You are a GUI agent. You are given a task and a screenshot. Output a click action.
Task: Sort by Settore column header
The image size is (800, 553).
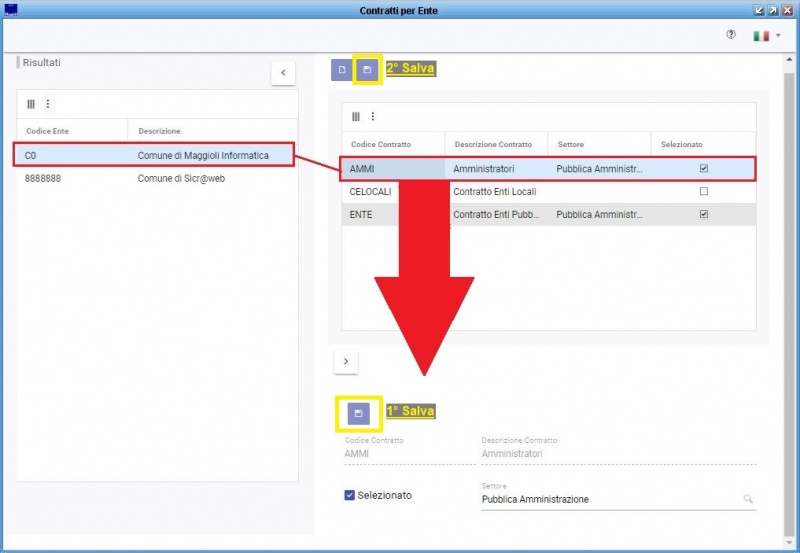(x=570, y=144)
